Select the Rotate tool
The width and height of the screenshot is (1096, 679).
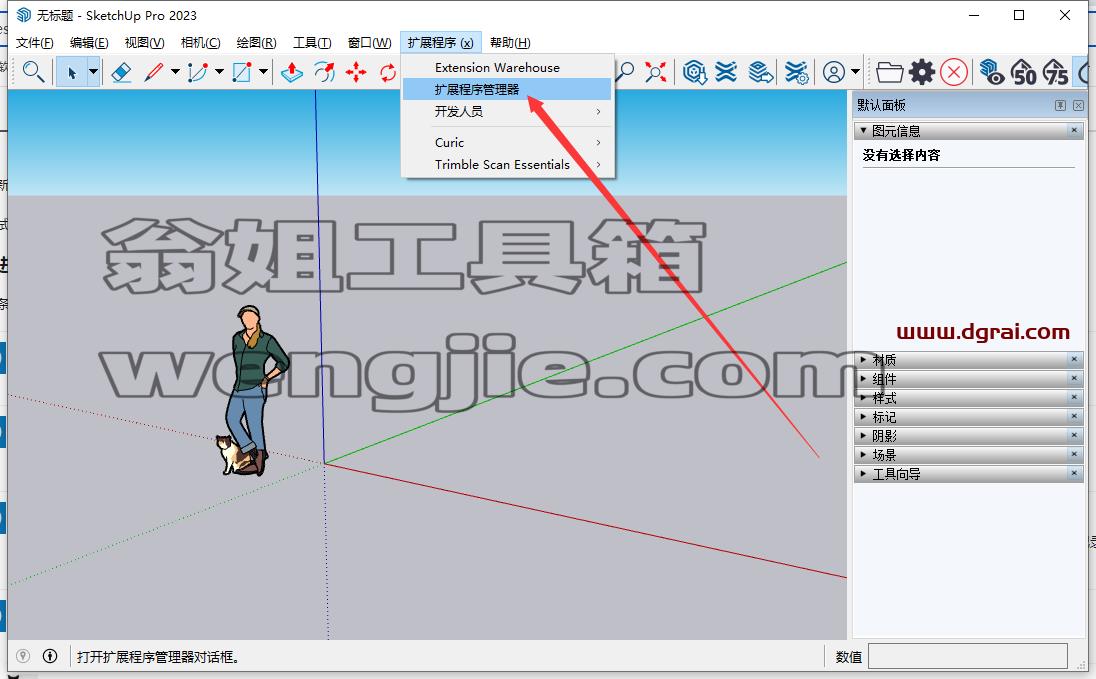tap(388, 71)
